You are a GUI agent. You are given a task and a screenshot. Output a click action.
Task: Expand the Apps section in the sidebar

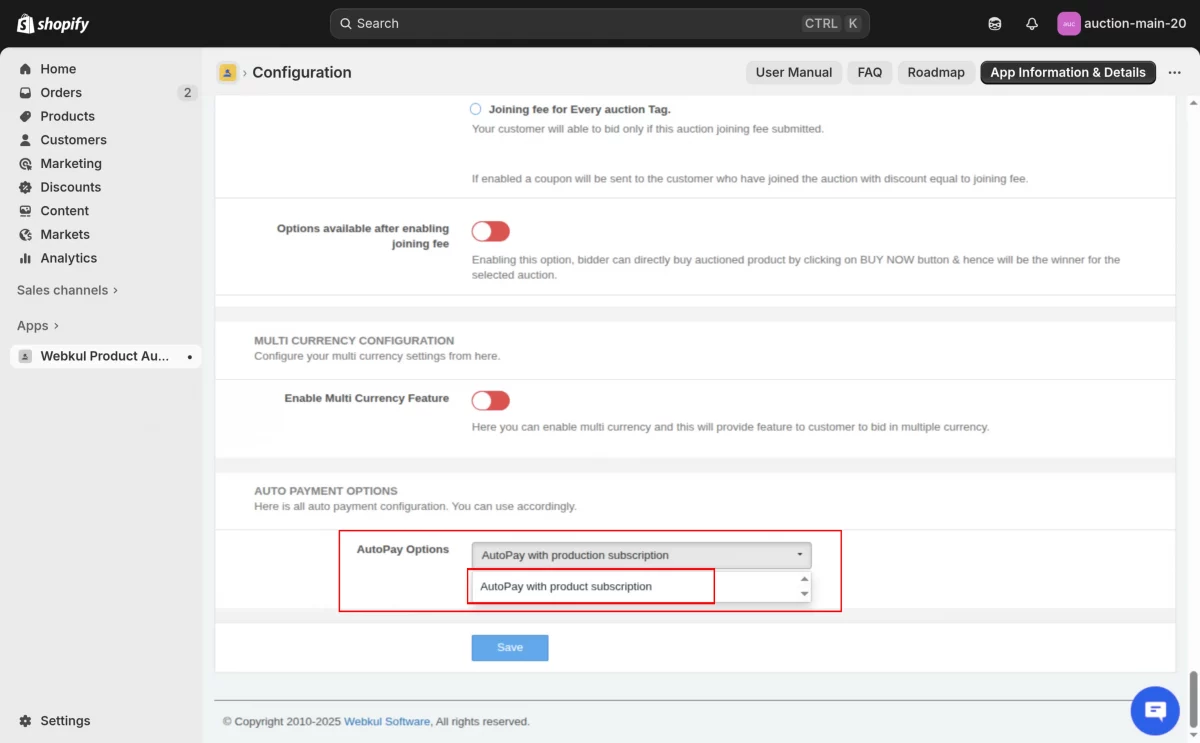pos(37,325)
